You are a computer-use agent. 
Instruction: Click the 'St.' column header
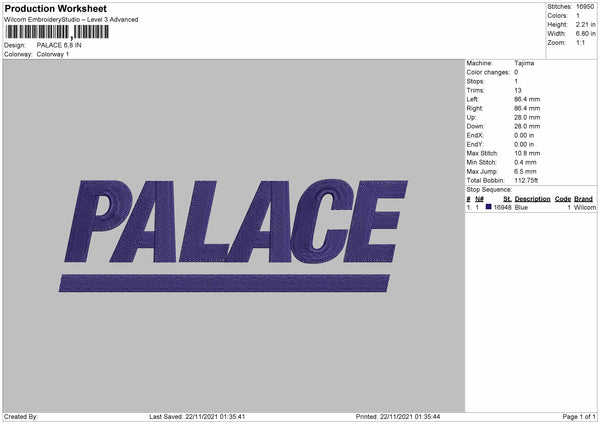(x=507, y=199)
